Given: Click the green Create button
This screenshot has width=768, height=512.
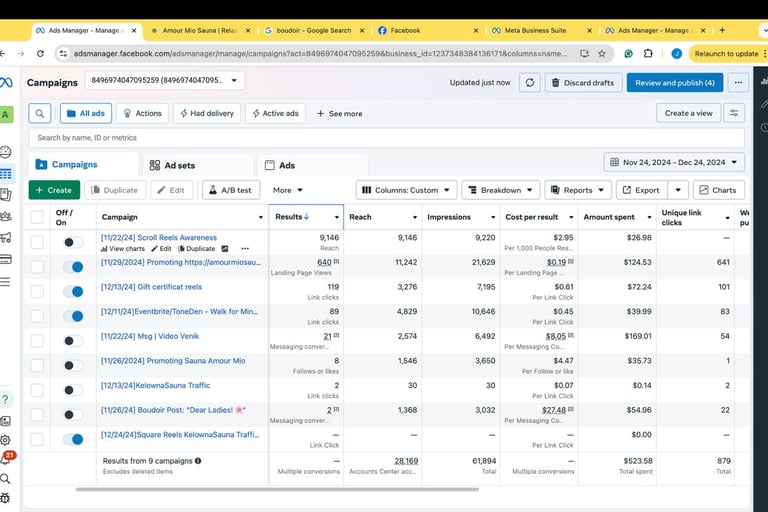Looking at the screenshot, I should pyautogui.click(x=54, y=190).
